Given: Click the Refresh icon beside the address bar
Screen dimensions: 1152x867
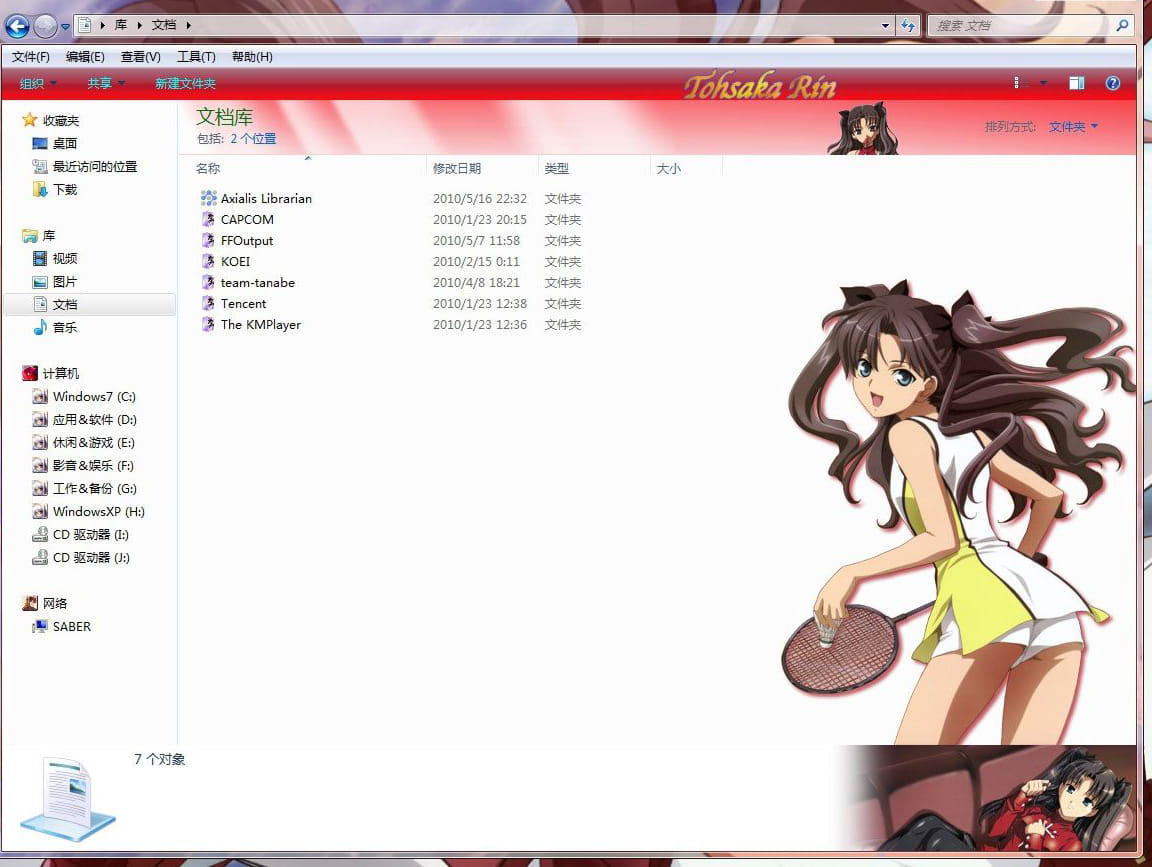Looking at the screenshot, I should point(908,25).
